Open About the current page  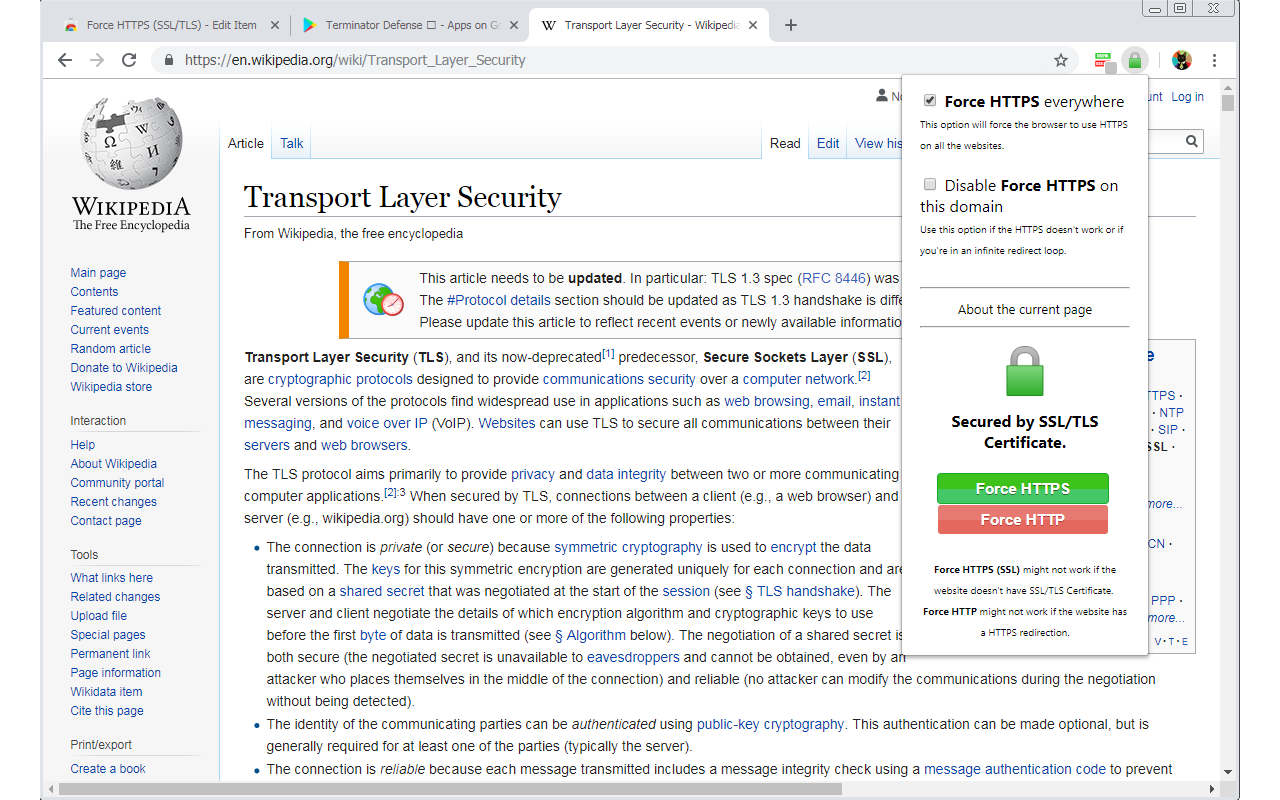[x=1024, y=309]
